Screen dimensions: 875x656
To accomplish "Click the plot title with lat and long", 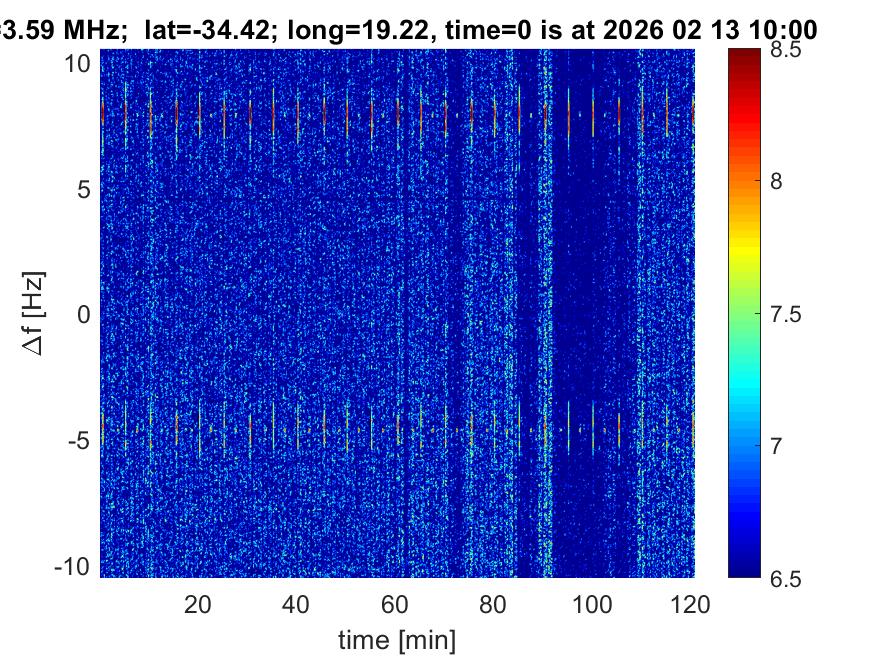I will pyautogui.click(x=410, y=30).
